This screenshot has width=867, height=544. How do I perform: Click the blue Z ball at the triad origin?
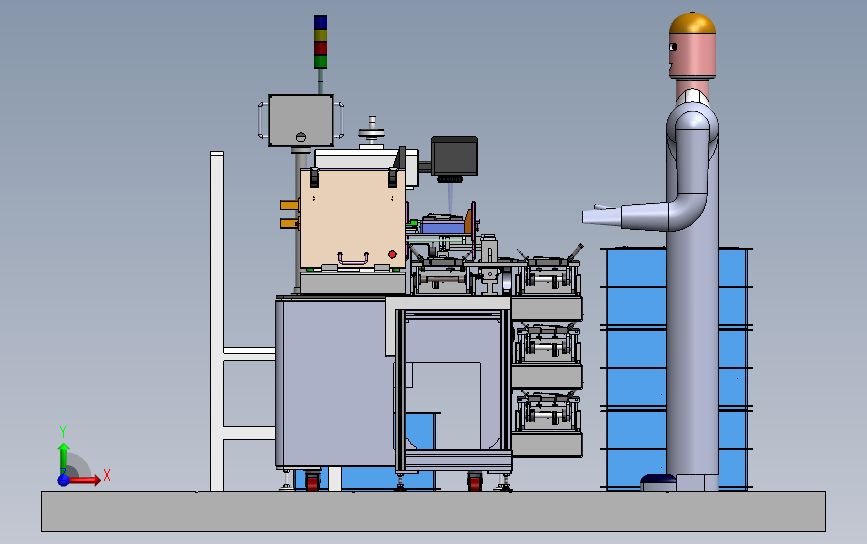point(64,480)
